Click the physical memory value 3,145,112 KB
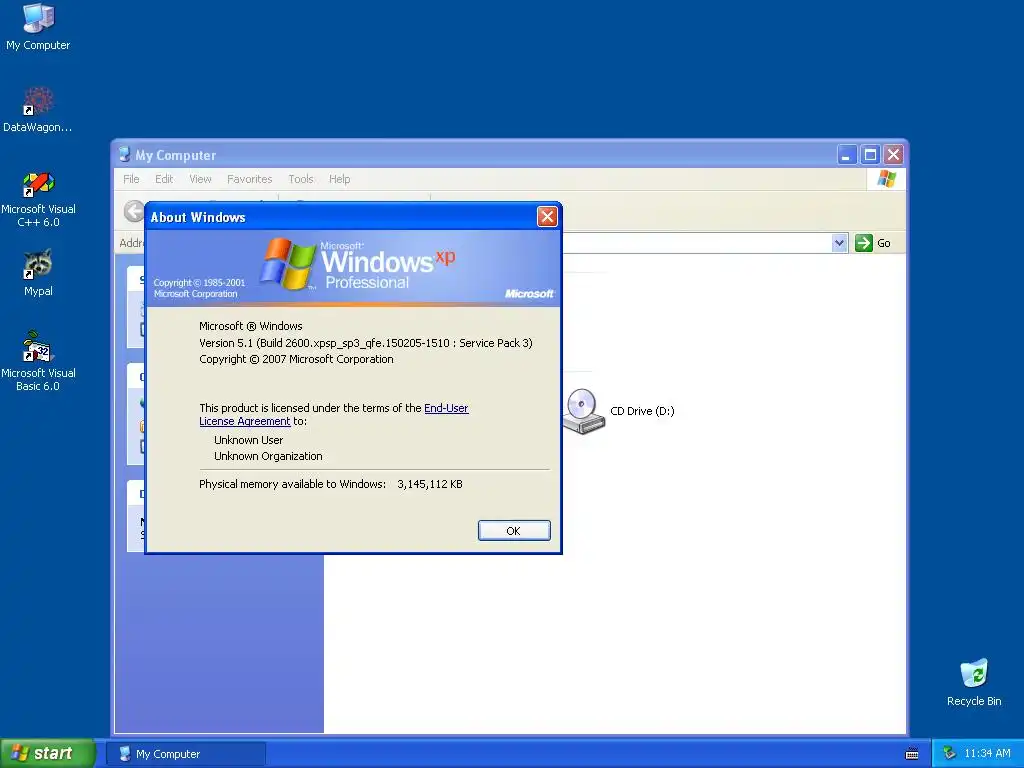 pos(430,484)
